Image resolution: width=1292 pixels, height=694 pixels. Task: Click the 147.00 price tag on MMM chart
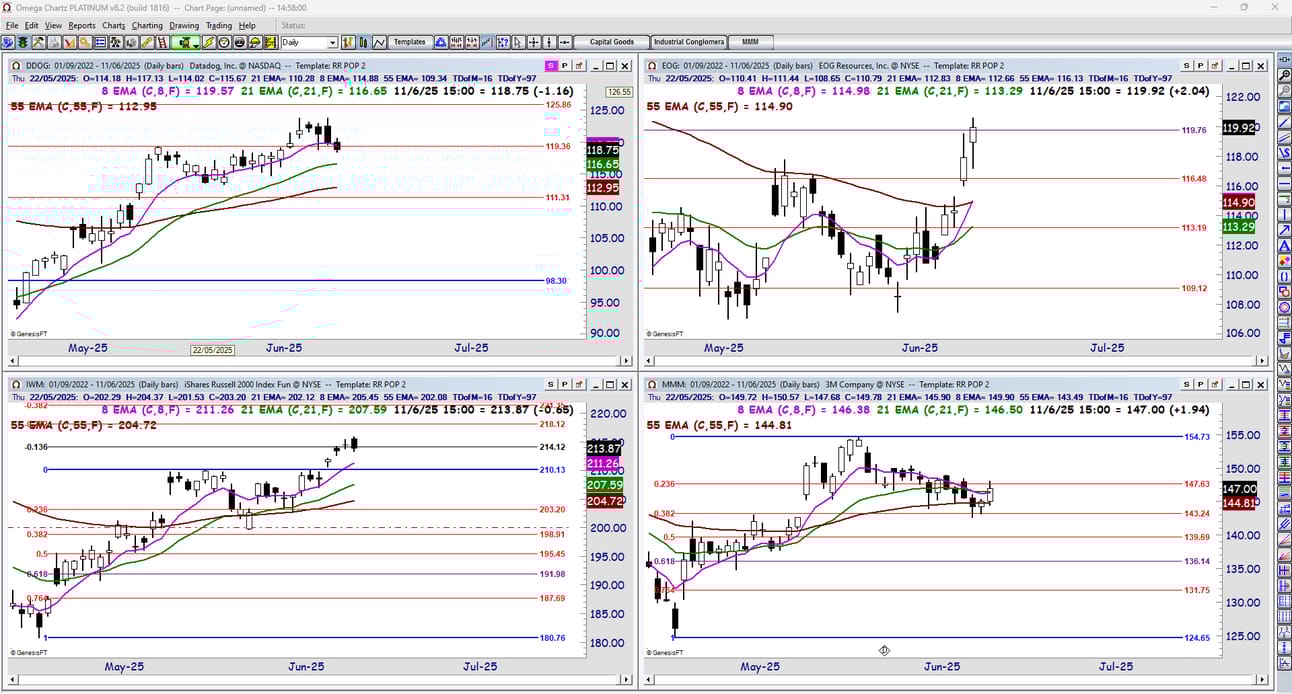(1239, 488)
